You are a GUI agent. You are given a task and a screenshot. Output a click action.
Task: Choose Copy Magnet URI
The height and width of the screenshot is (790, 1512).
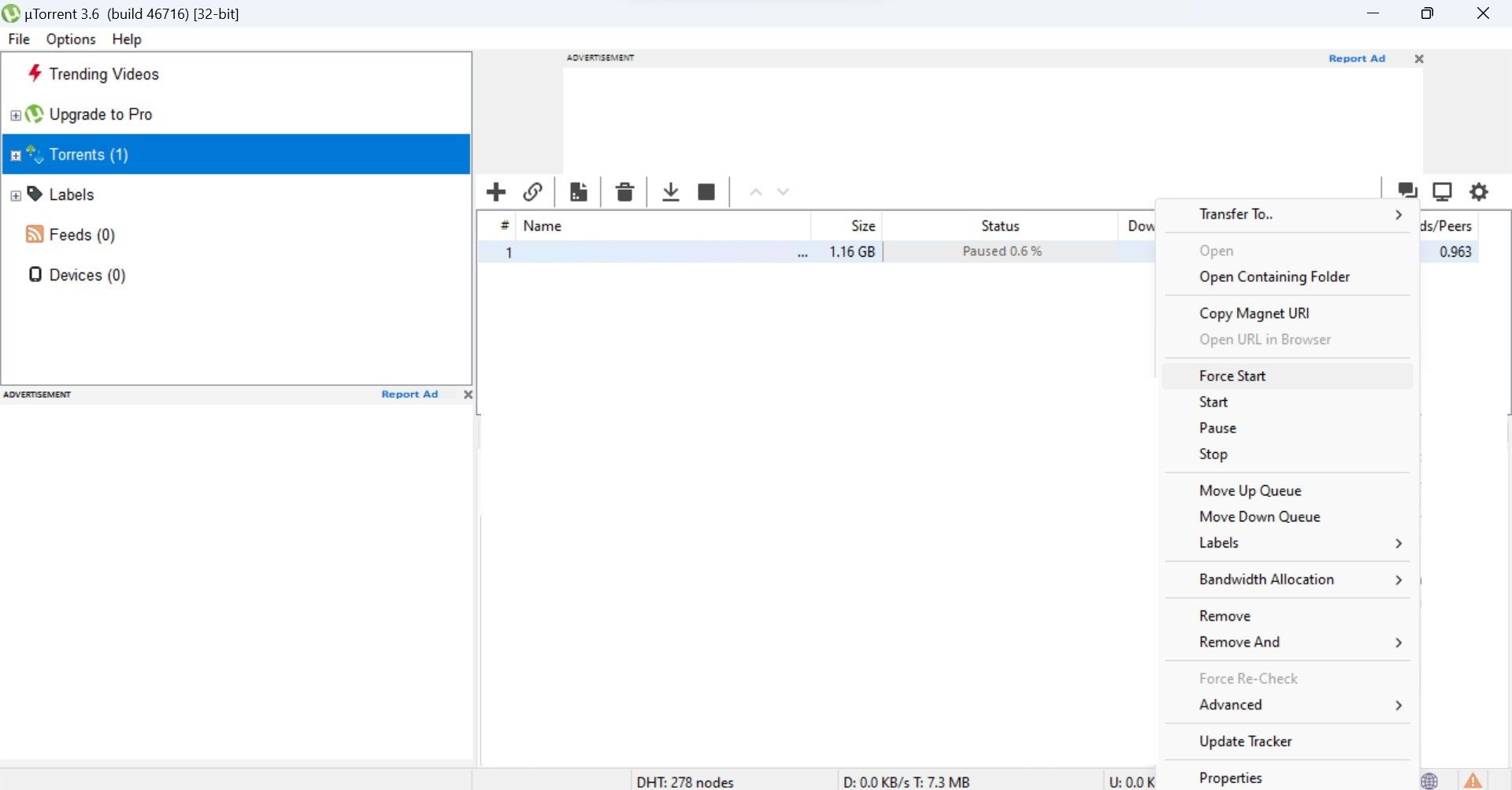click(x=1288, y=313)
